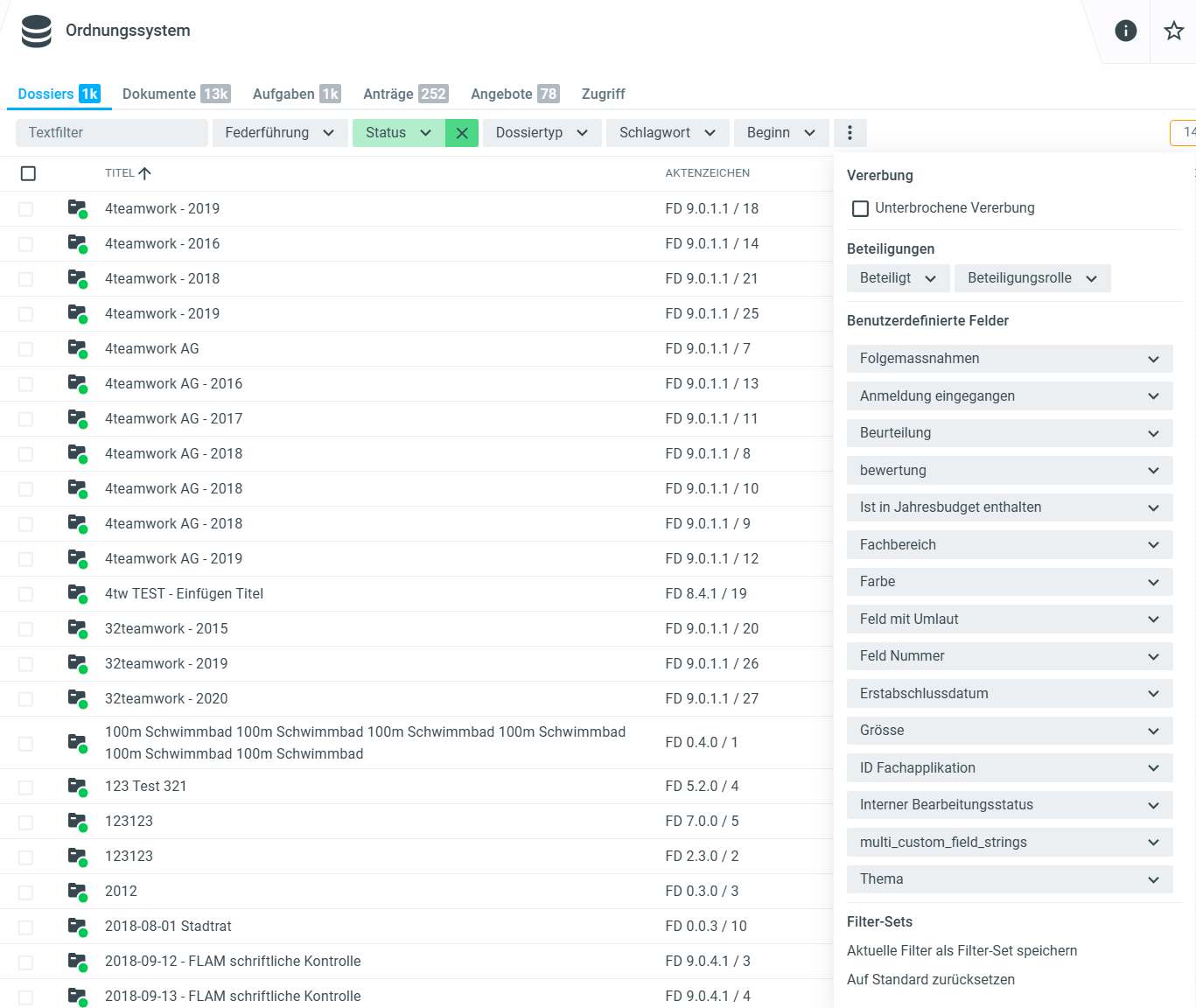
Task: Click dossier icon for 2018-08-01 Stadtrat
Action: click(78, 926)
